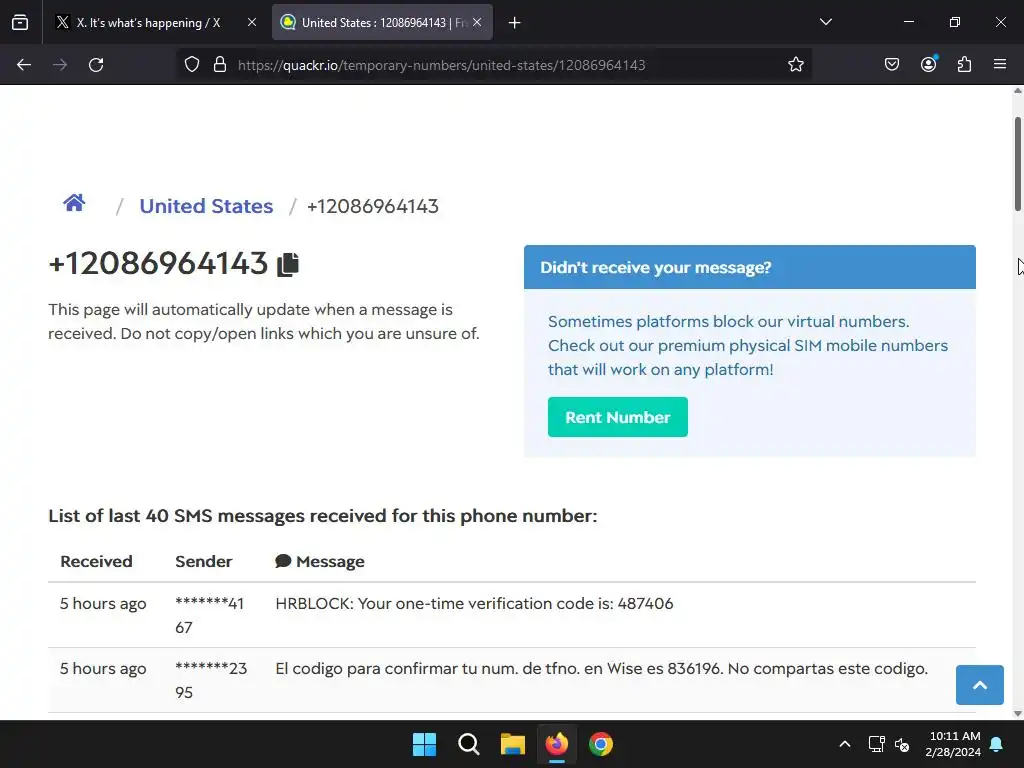
Task: Open the extensions puzzle icon
Action: coord(965,65)
